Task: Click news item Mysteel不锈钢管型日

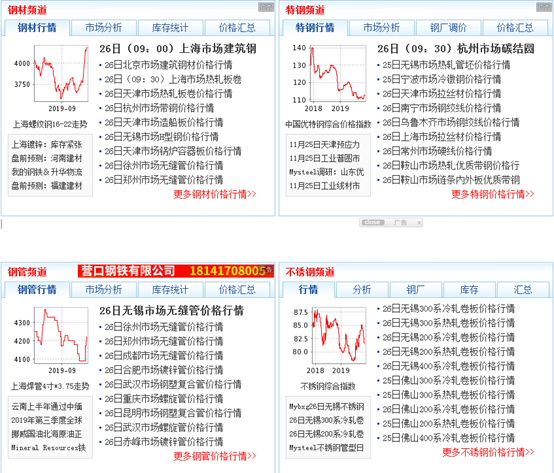Action: [x=326, y=448]
